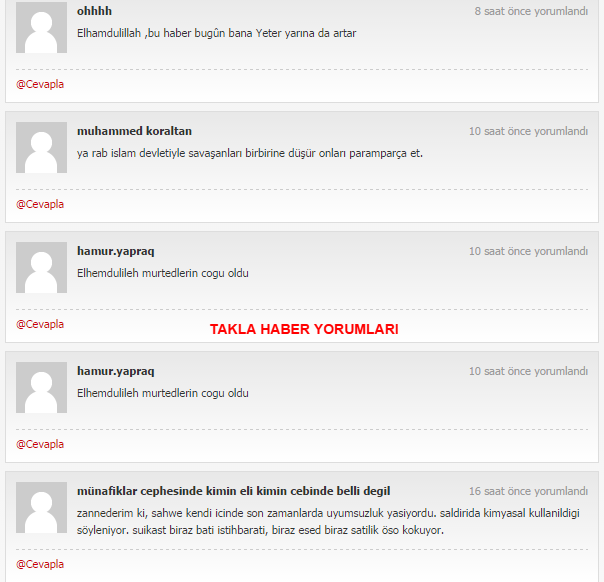This screenshot has height=582, width=604.
Task: Click timestamp on muhammed koraltan's comment
Action: pos(528,131)
